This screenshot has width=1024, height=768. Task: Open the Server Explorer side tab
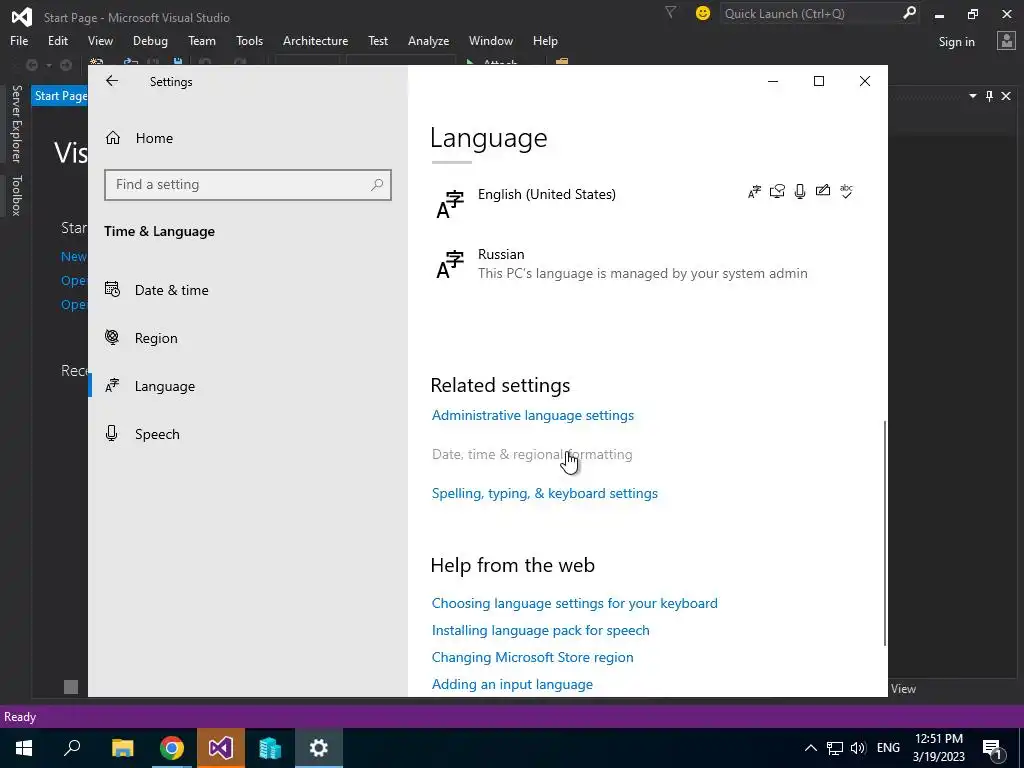[x=16, y=123]
